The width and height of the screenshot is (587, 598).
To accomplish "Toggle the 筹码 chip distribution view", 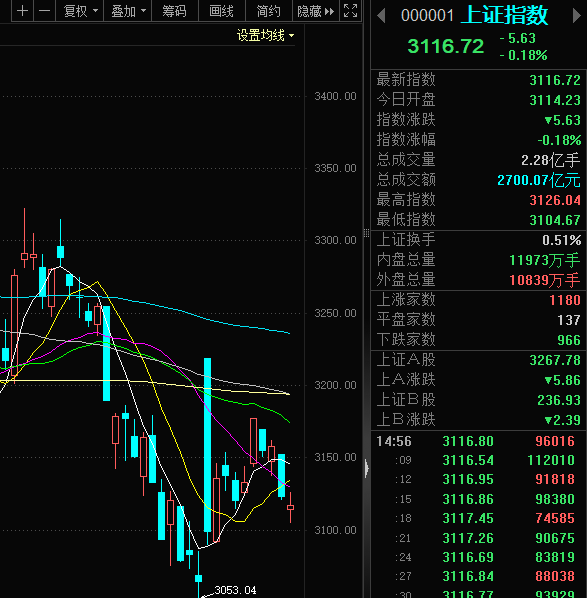I will point(175,11).
